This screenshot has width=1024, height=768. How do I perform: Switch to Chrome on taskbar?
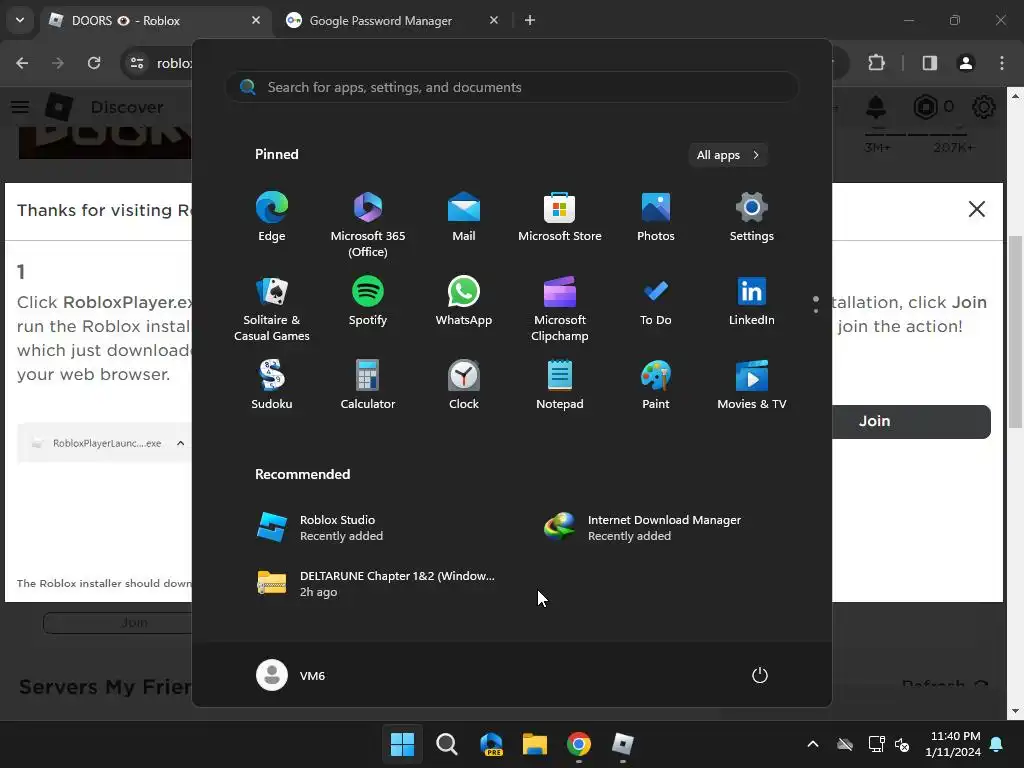(579, 744)
